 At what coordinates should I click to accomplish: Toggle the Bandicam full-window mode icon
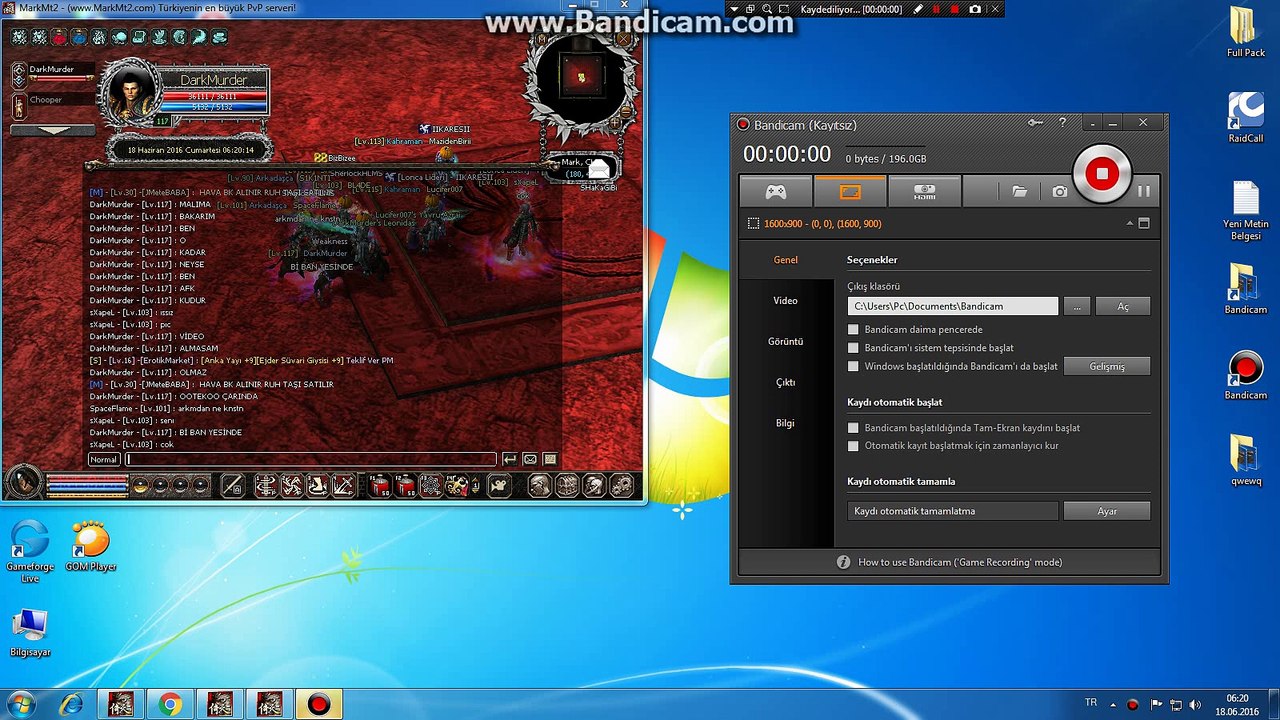pos(1144,224)
